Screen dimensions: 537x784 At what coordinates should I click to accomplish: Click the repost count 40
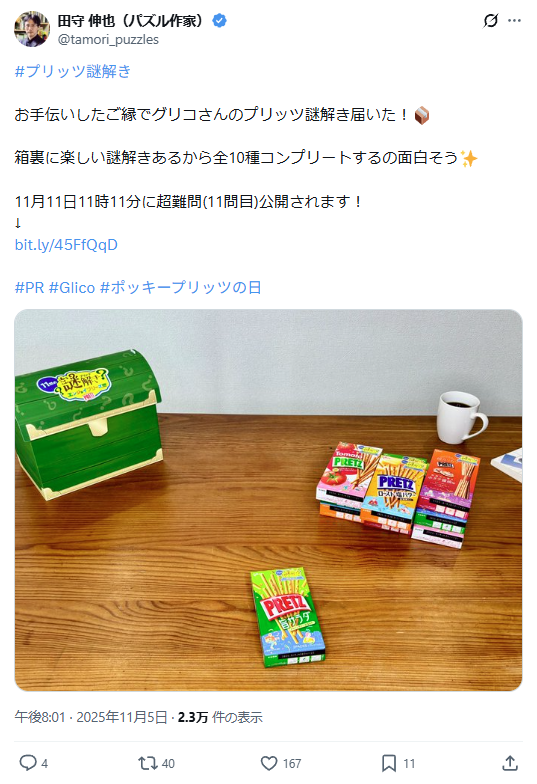coord(168,764)
